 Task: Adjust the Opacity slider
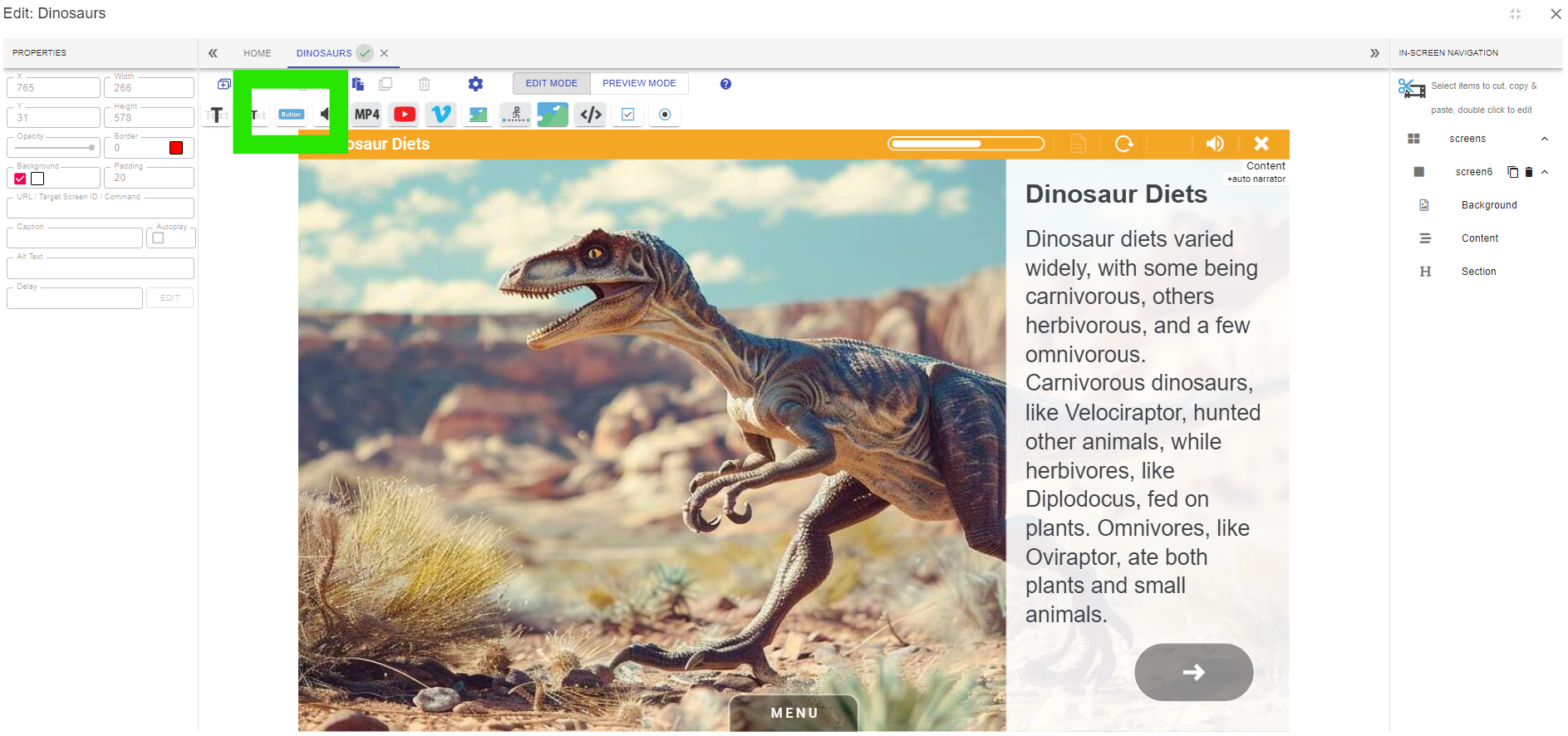click(x=55, y=148)
